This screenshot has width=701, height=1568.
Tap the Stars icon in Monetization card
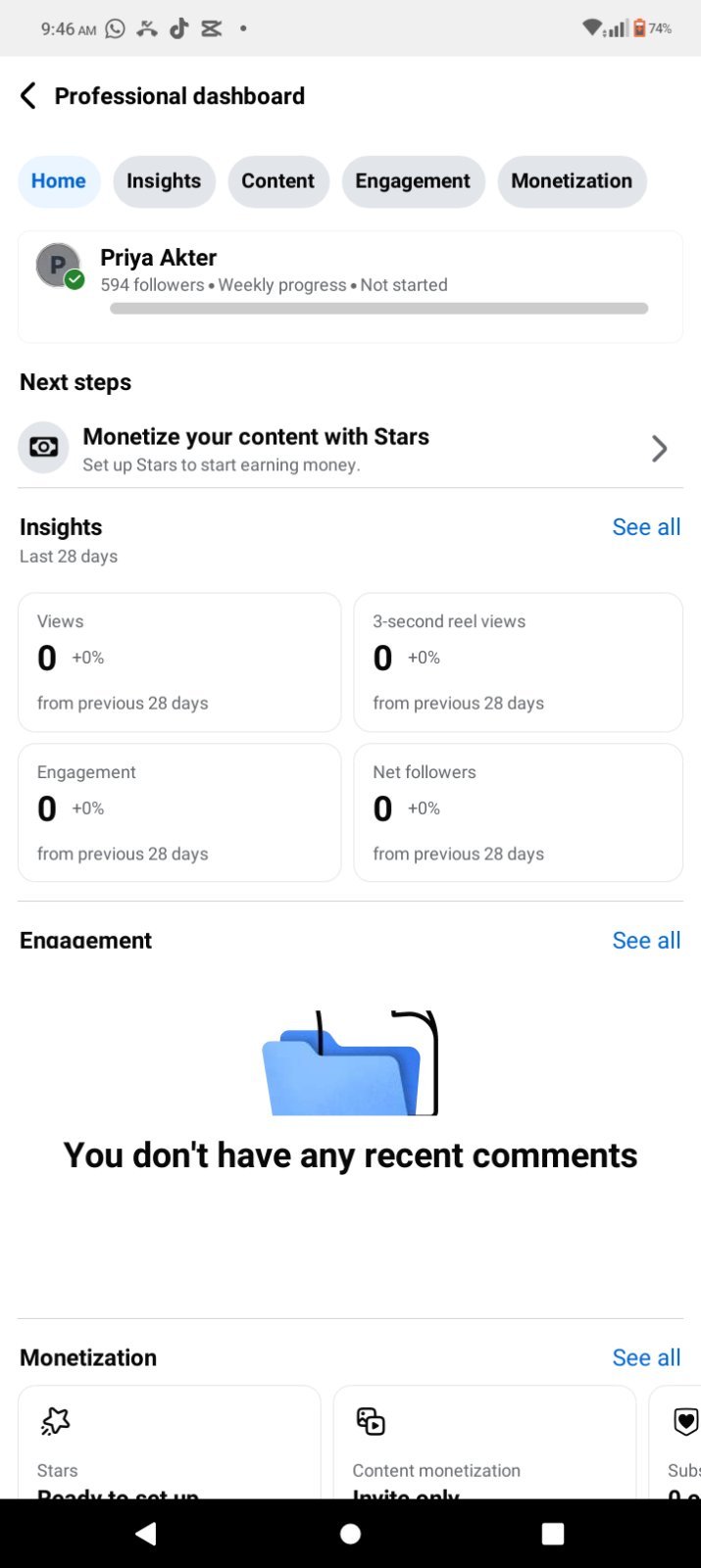[56, 1421]
